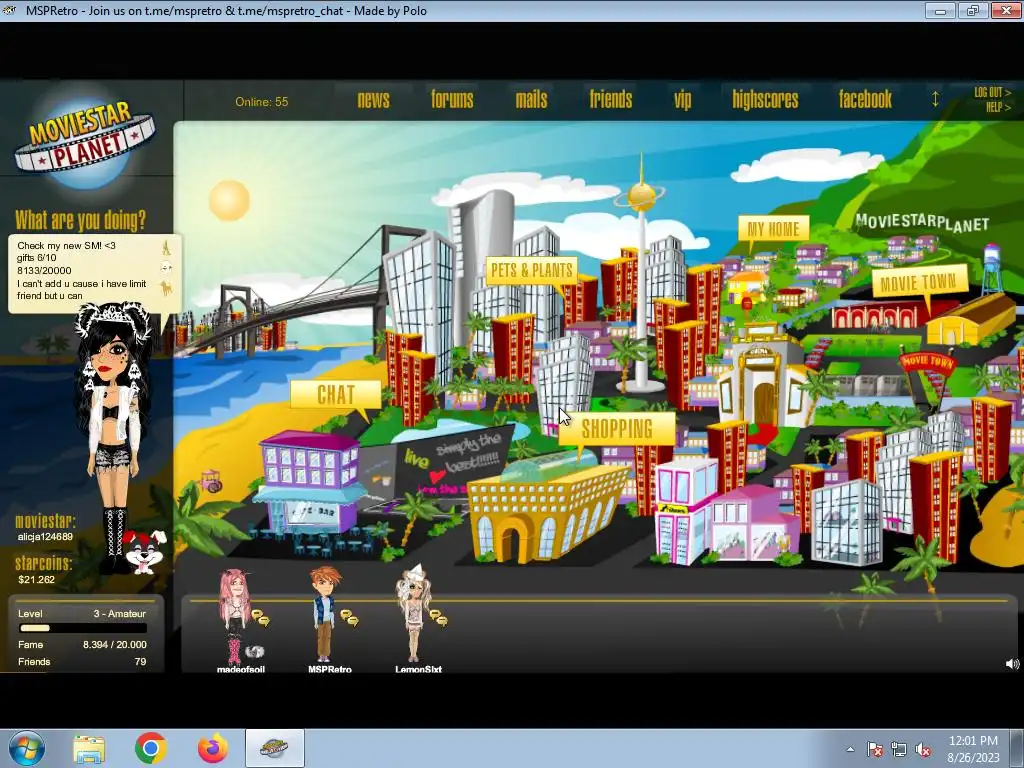This screenshot has height=768, width=1024.
Task: Launch Firefox from taskbar
Action: [x=213, y=748]
